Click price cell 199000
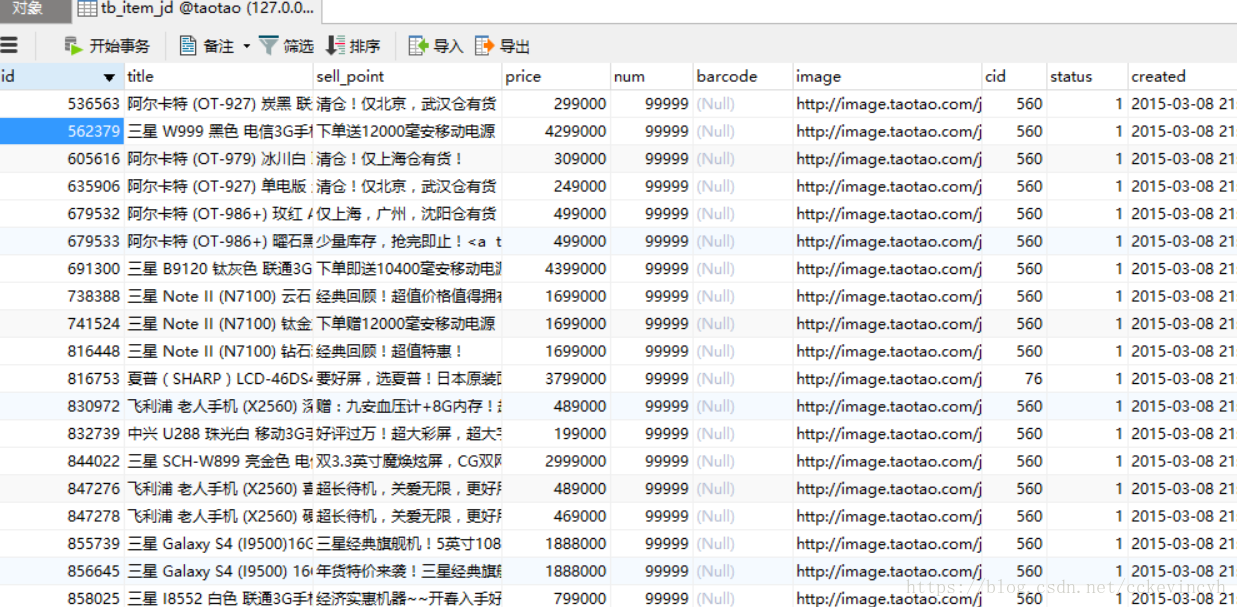 (x=556, y=434)
